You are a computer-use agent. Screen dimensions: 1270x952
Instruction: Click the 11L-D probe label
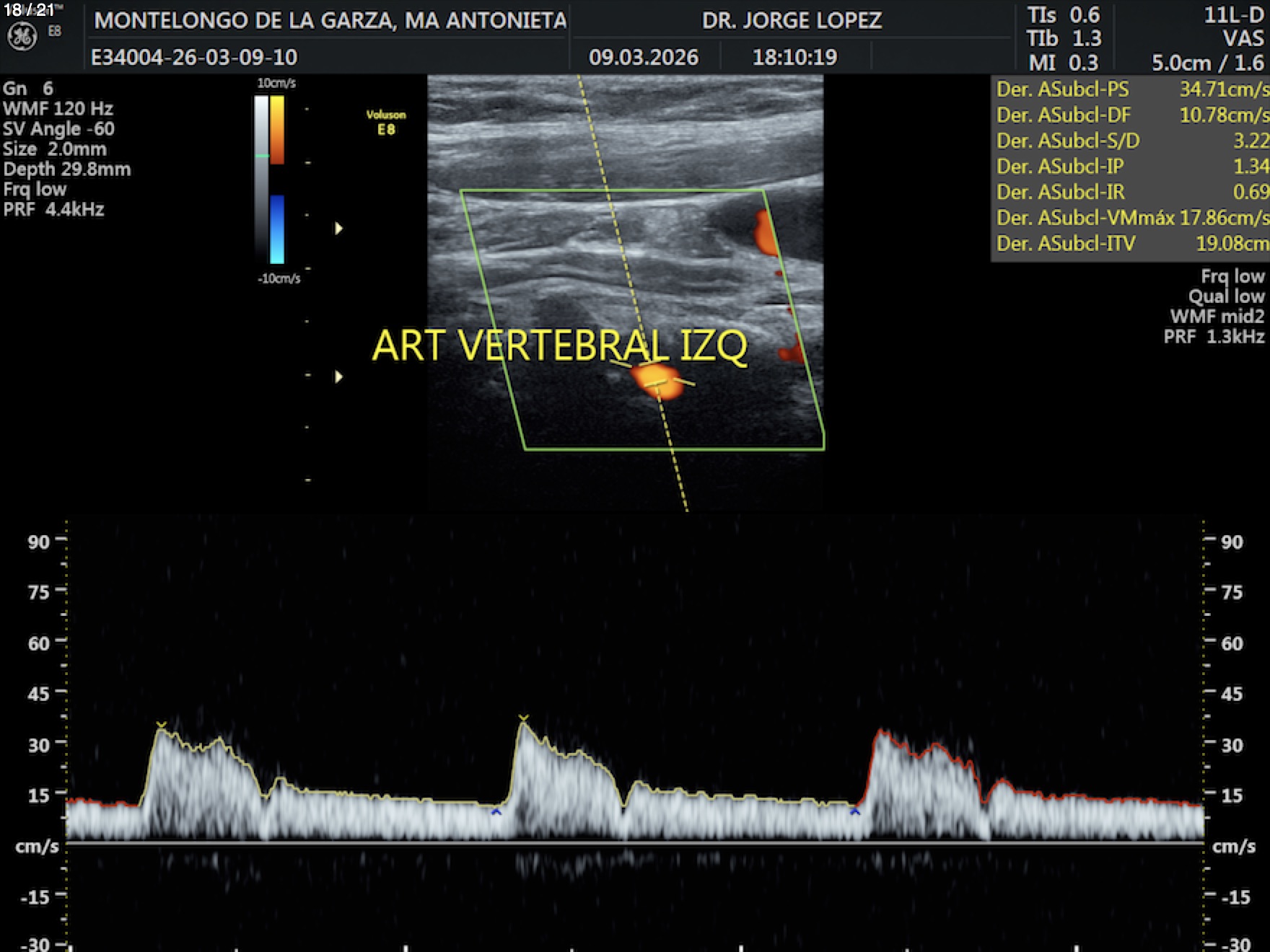pos(1233,15)
